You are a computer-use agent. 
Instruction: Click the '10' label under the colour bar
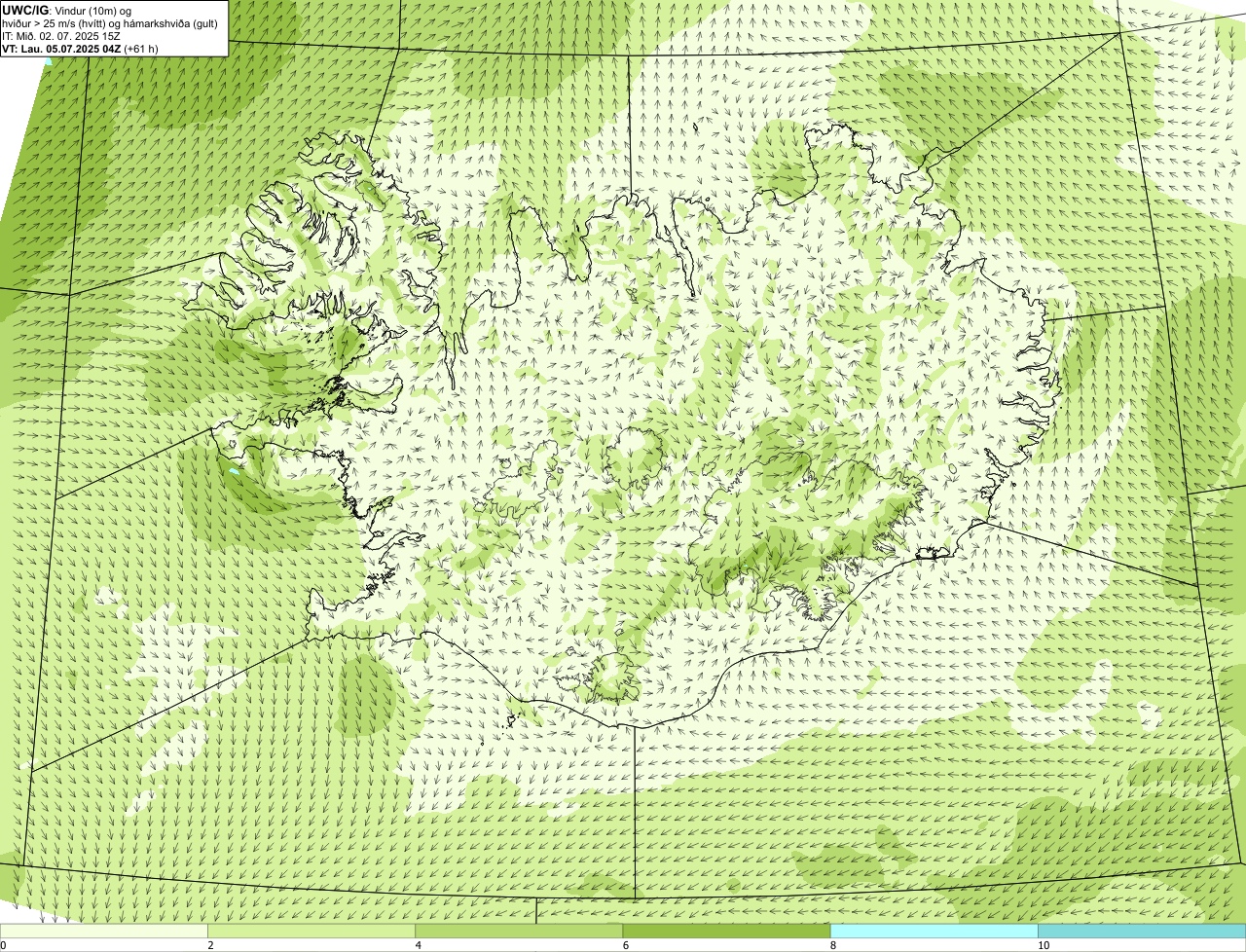pyautogui.click(x=1044, y=945)
